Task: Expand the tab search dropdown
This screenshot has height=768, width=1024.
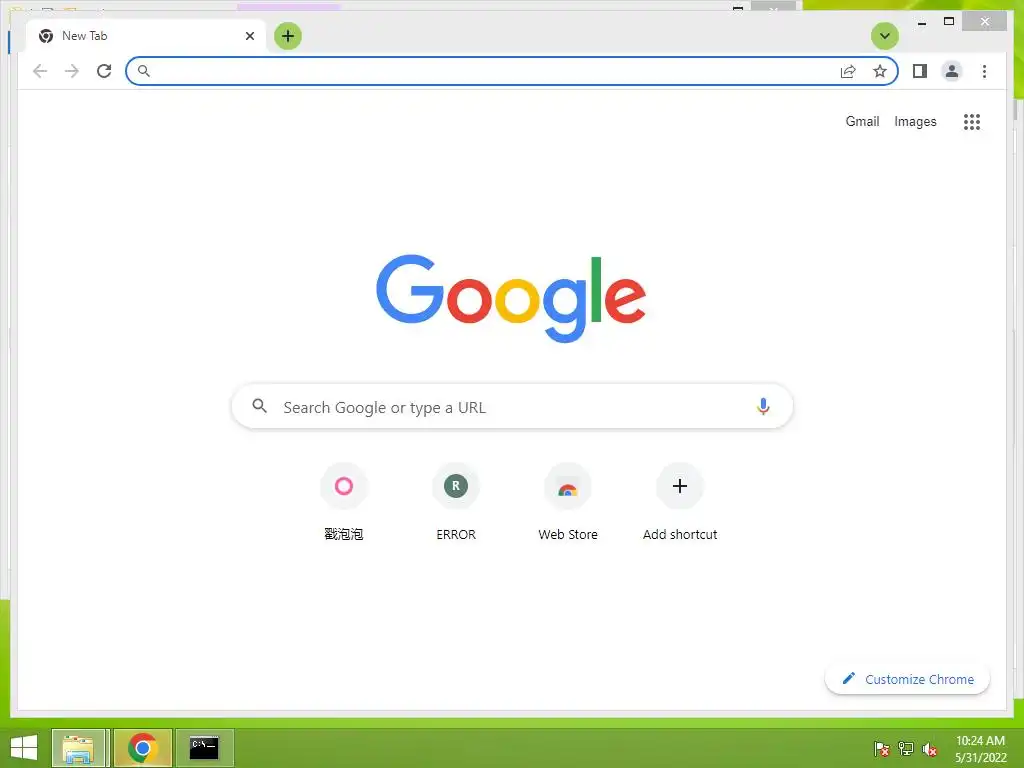Action: [x=885, y=36]
